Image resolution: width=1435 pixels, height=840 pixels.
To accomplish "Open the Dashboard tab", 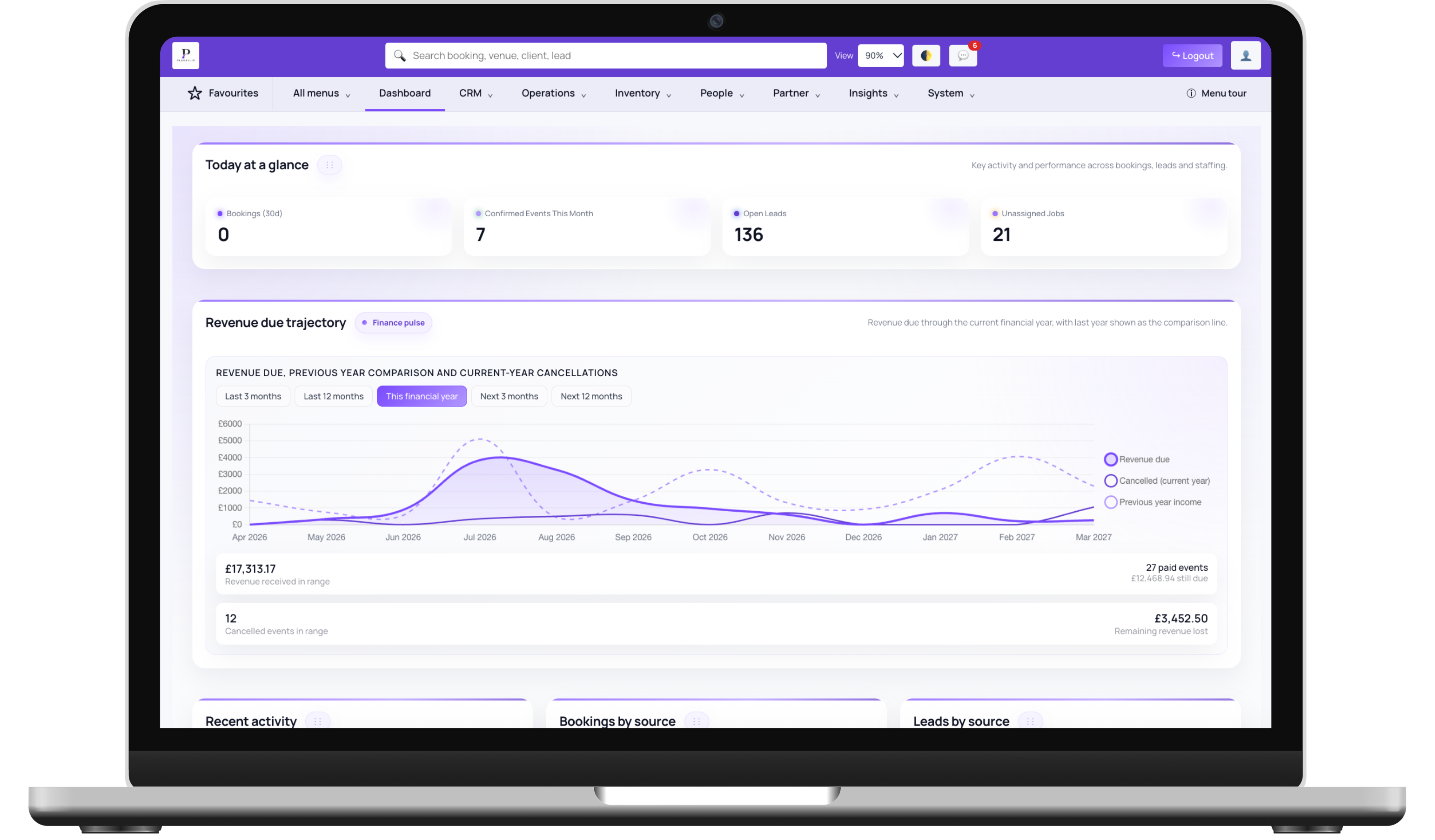I will [405, 93].
